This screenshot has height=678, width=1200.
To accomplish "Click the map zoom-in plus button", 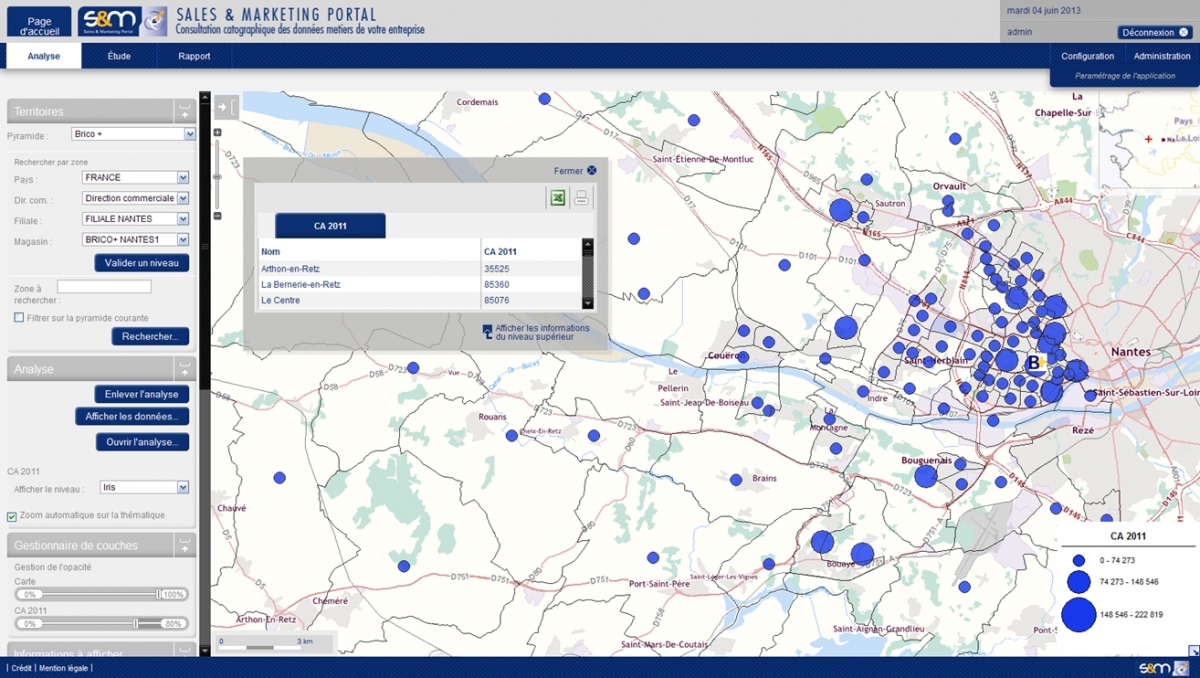I will (217, 133).
